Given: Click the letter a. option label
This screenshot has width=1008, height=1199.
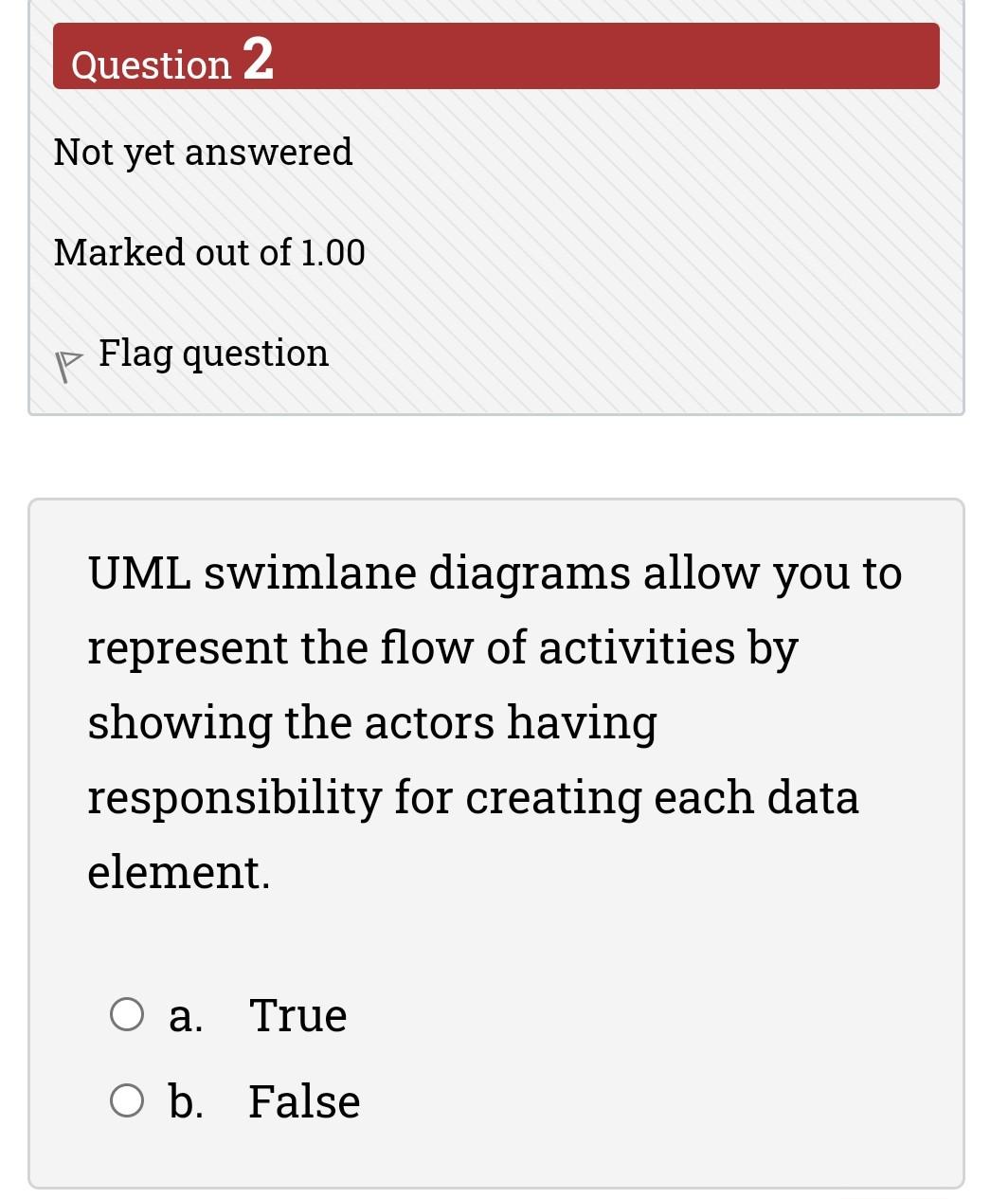Looking at the screenshot, I should point(185,1016).
